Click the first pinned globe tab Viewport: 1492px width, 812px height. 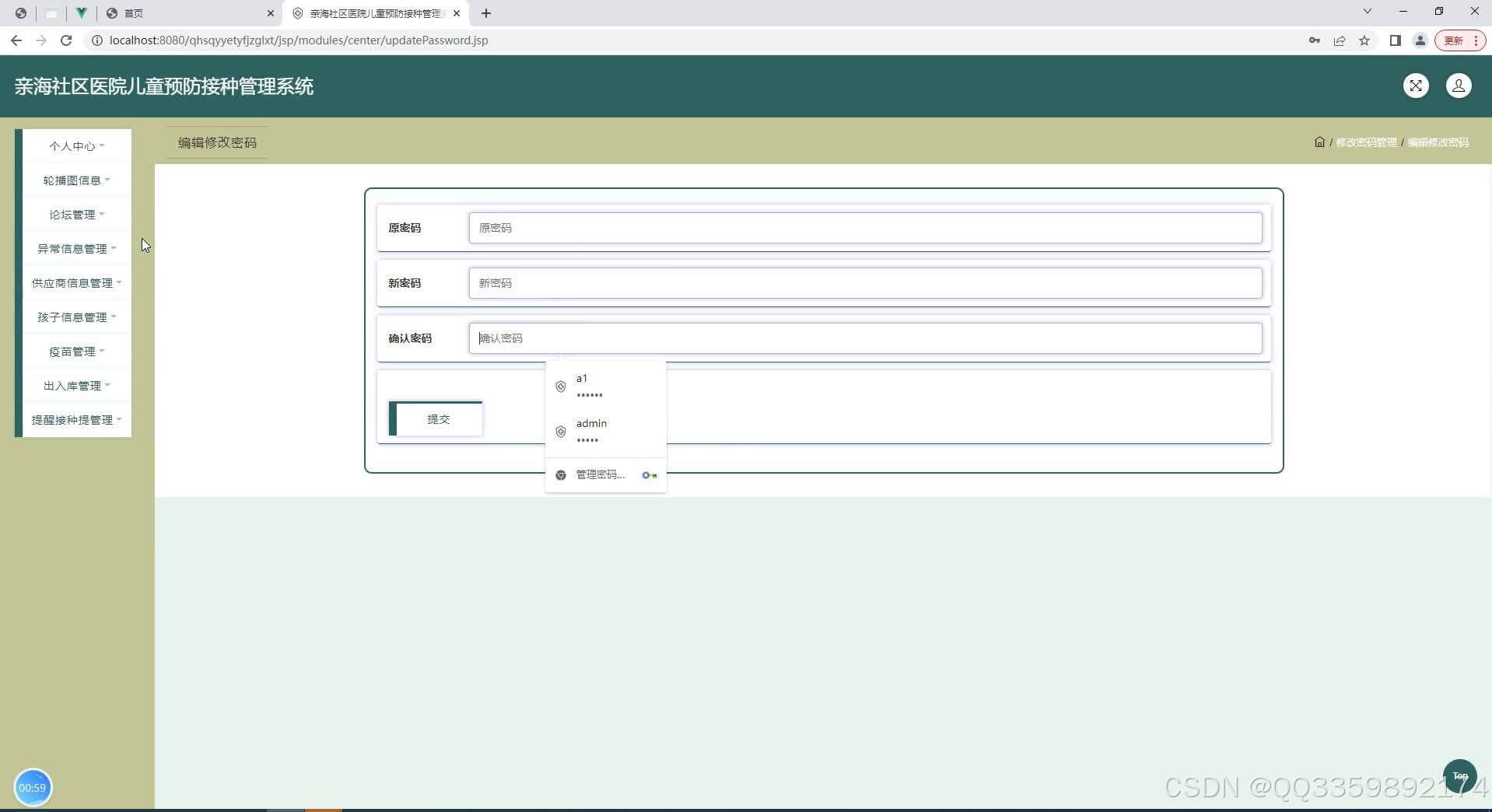coord(20,13)
